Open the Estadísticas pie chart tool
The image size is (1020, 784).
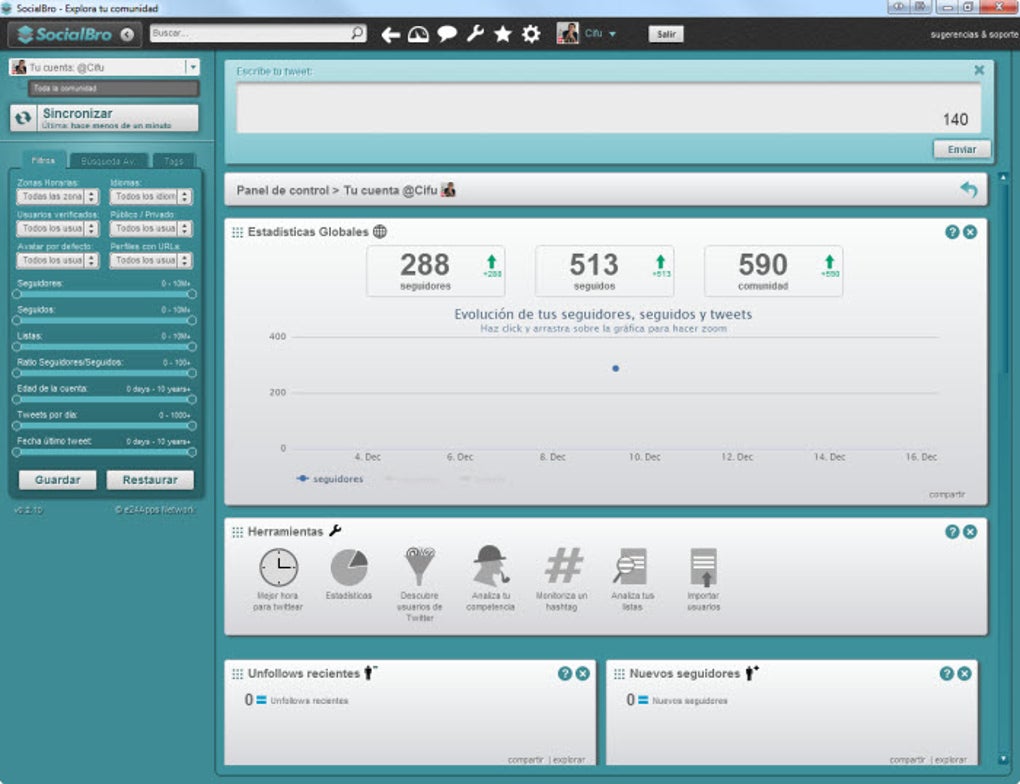[x=349, y=574]
